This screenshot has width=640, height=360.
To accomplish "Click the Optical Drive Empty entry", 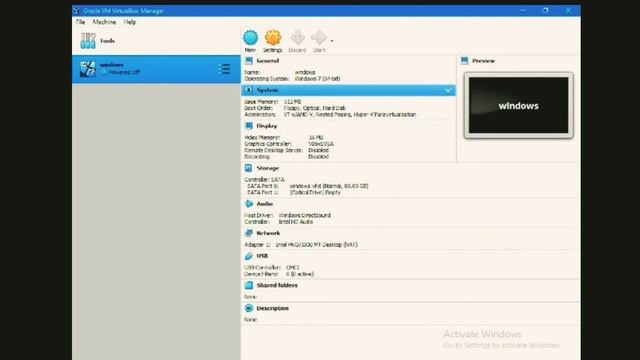I will tap(315, 192).
